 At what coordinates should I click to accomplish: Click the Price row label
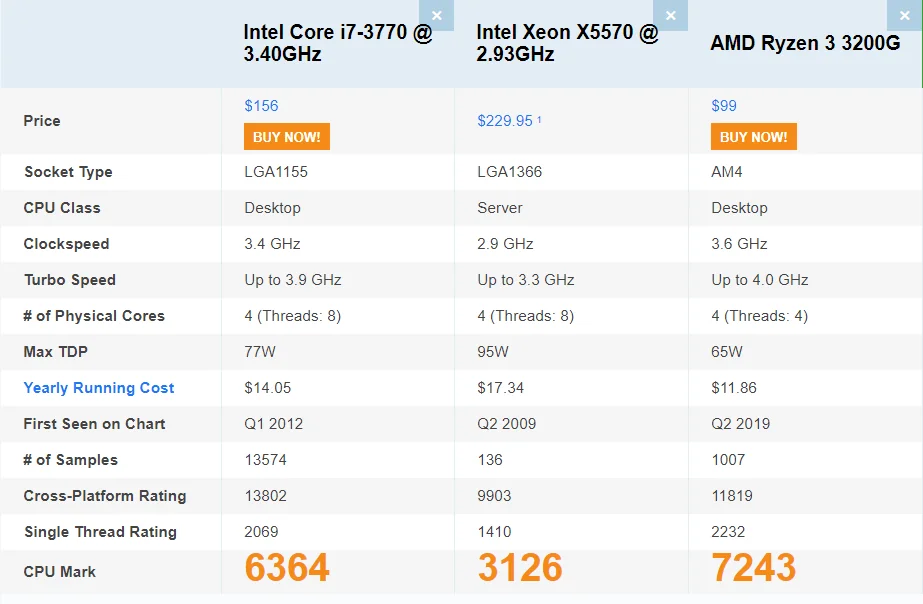[42, 121]
